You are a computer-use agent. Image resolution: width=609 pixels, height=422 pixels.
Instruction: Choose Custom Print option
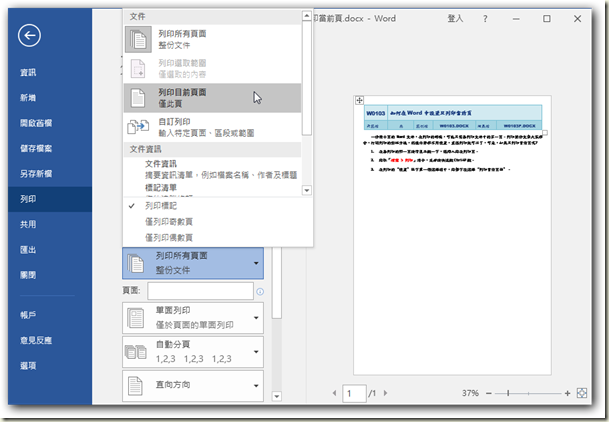tap(212, 127)
